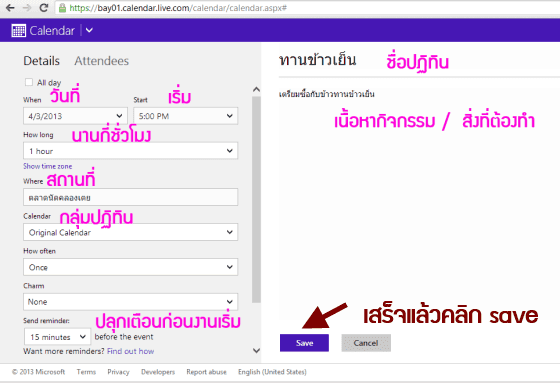Expand the Original Calendar dropdown
This screenshot has width=560, height=383.
[x=131, y=232]
